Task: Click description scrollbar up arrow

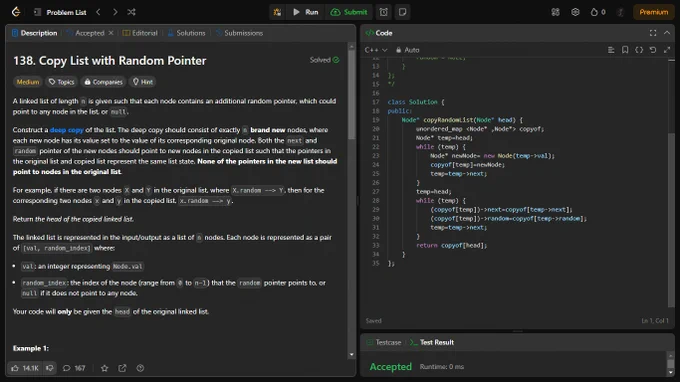Action: coord(351,46)
